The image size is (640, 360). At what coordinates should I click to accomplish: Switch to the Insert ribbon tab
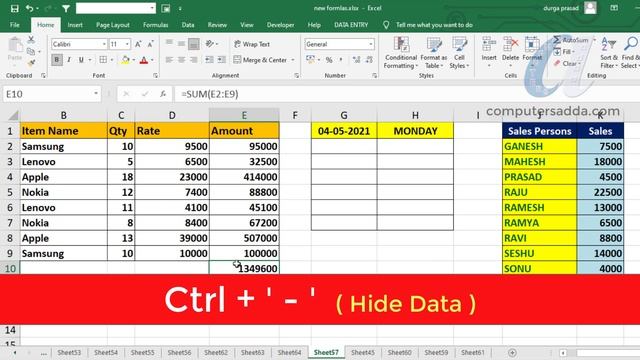pyautogui.click(x=75, y=25)
